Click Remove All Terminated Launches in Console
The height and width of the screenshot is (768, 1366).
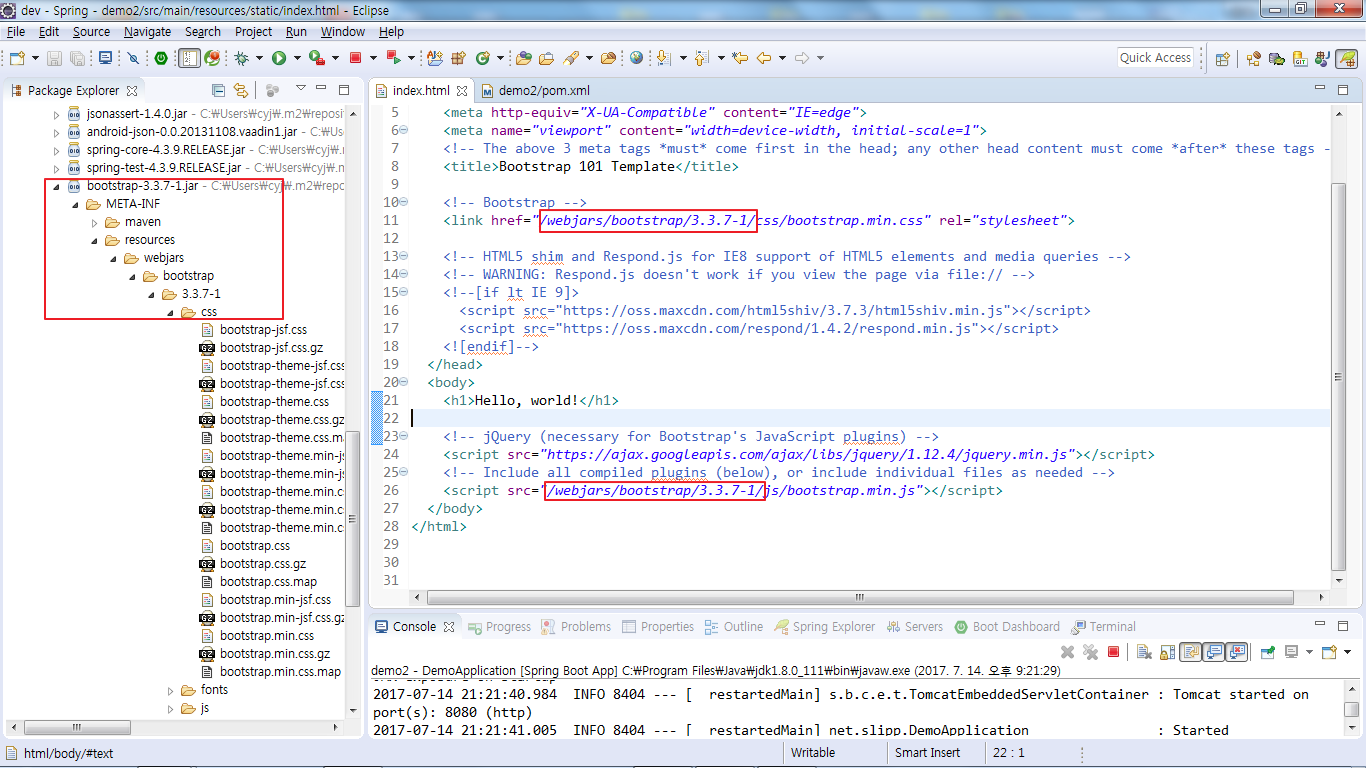[1091, 652]
